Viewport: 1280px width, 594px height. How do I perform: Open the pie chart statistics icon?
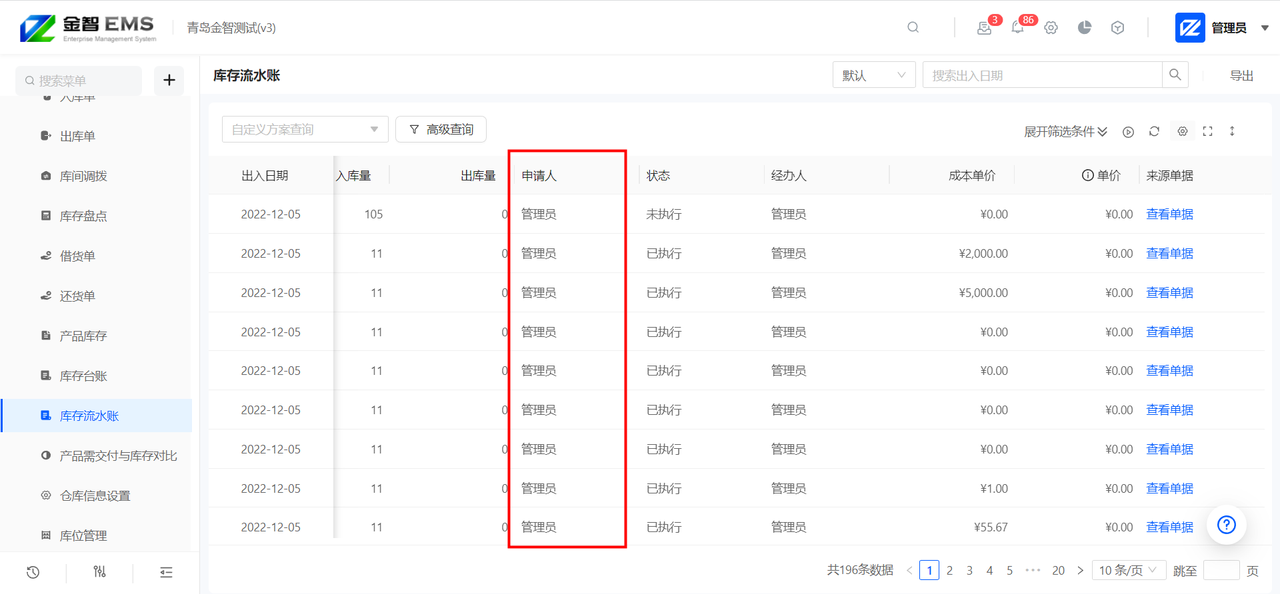(x=1085, y=28)
